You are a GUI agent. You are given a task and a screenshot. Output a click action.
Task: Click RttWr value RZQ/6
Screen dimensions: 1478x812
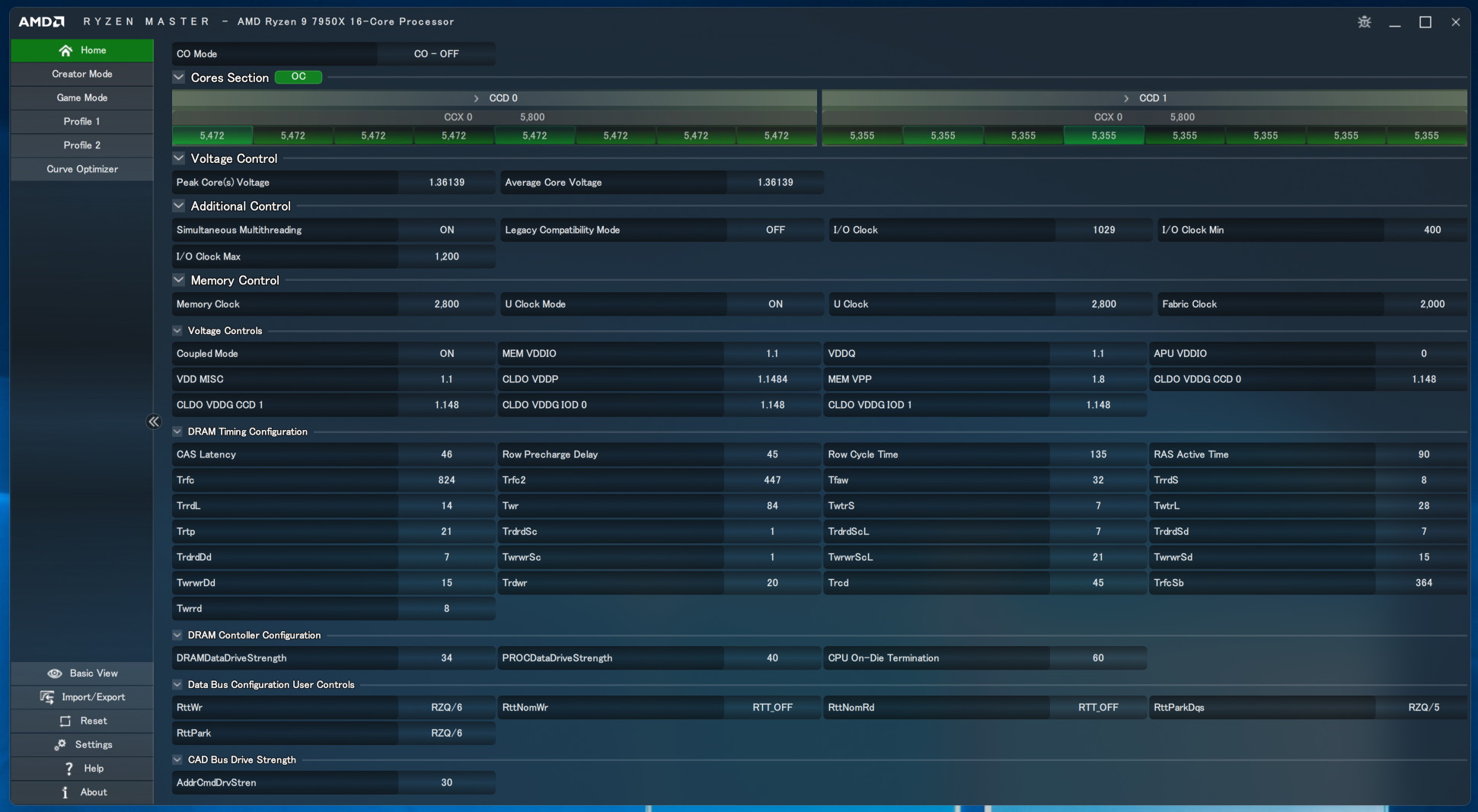pyautogui.click(x=447, y=708)
